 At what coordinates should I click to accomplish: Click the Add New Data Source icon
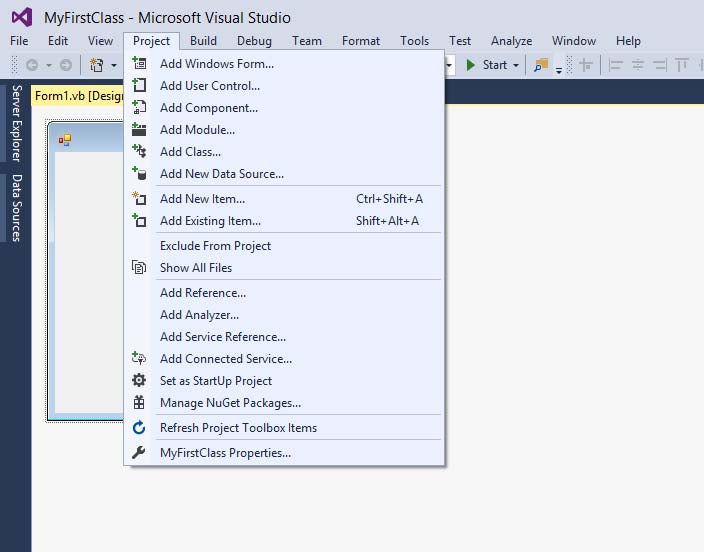pyautogui.click(x=140, y=174)
